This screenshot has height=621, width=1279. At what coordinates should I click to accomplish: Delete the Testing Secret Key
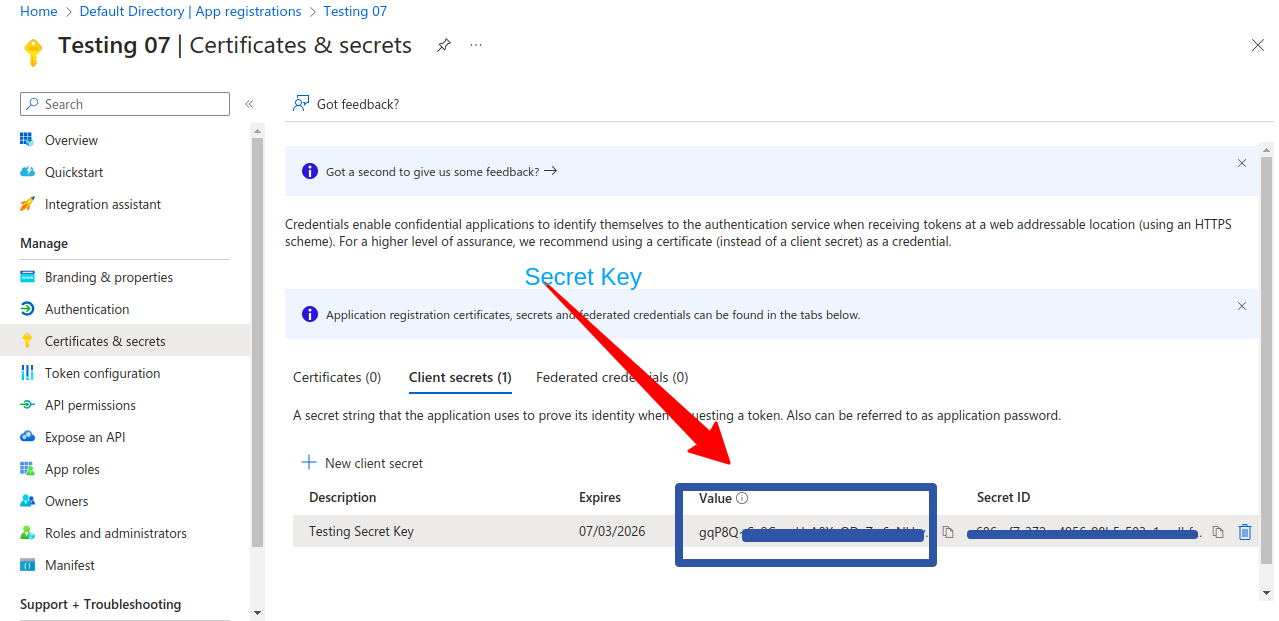click(x=1244, y=531)
